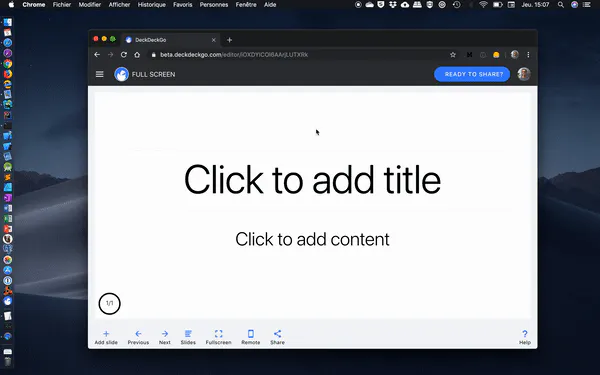Image resolution: width=600 pixels, height=375 pixels.
Task: Click the clock showing Jeu. 15:07
Action: click(535, 5)
